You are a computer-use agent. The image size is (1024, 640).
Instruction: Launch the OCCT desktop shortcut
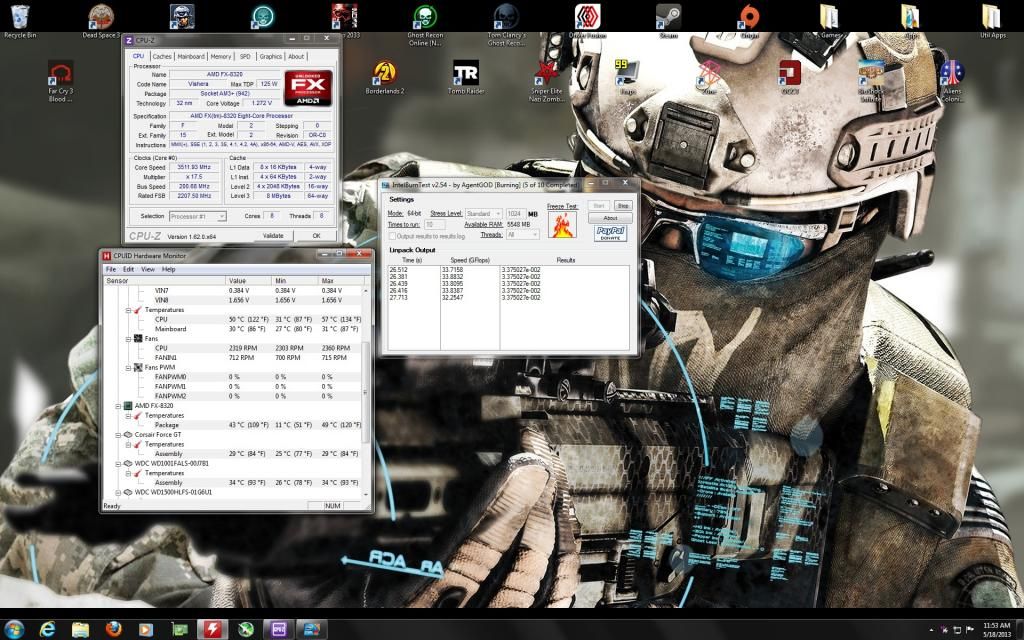pos(790,77)
